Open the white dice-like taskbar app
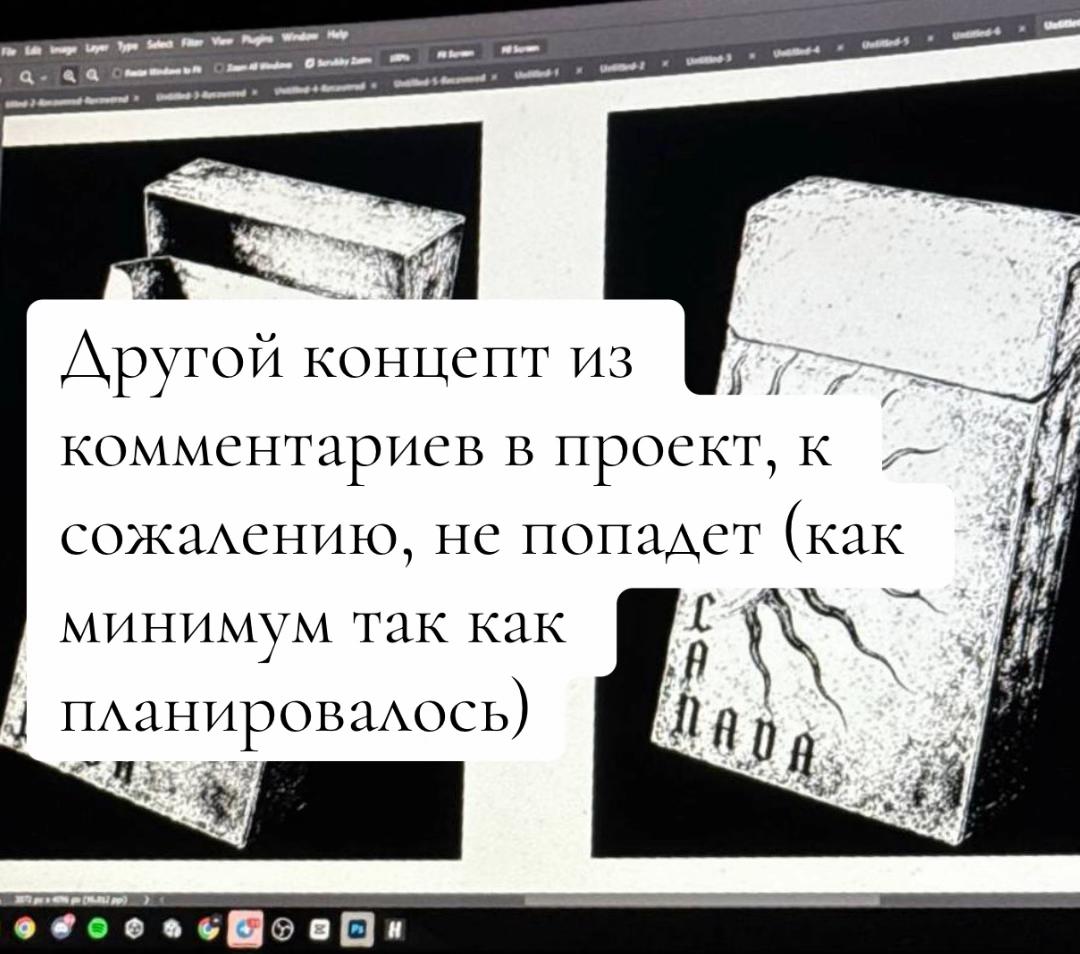1080x954 pixels. tap(171, 930)
